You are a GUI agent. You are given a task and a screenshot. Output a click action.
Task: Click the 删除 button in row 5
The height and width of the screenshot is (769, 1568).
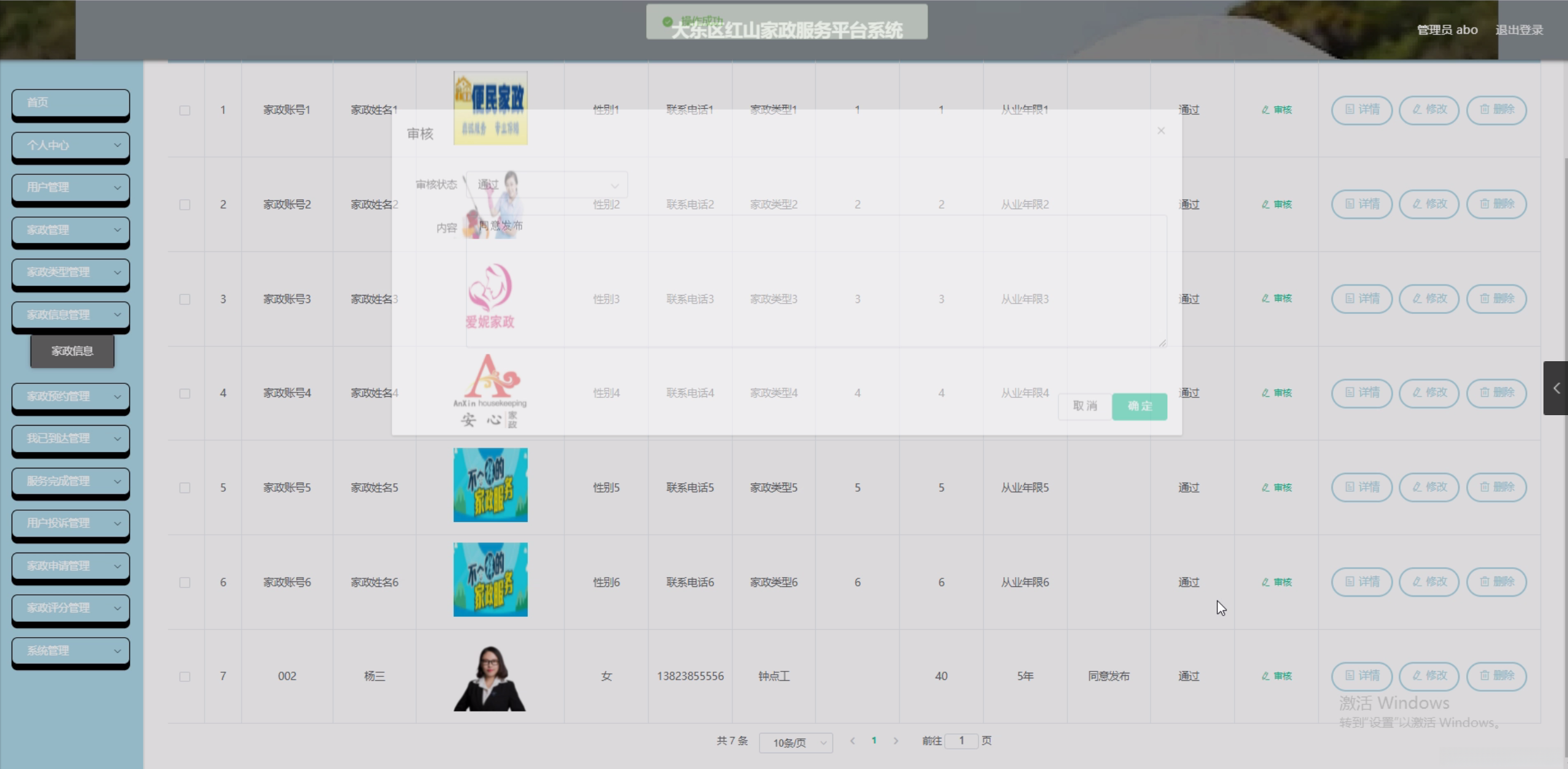tap(1496, 487)
